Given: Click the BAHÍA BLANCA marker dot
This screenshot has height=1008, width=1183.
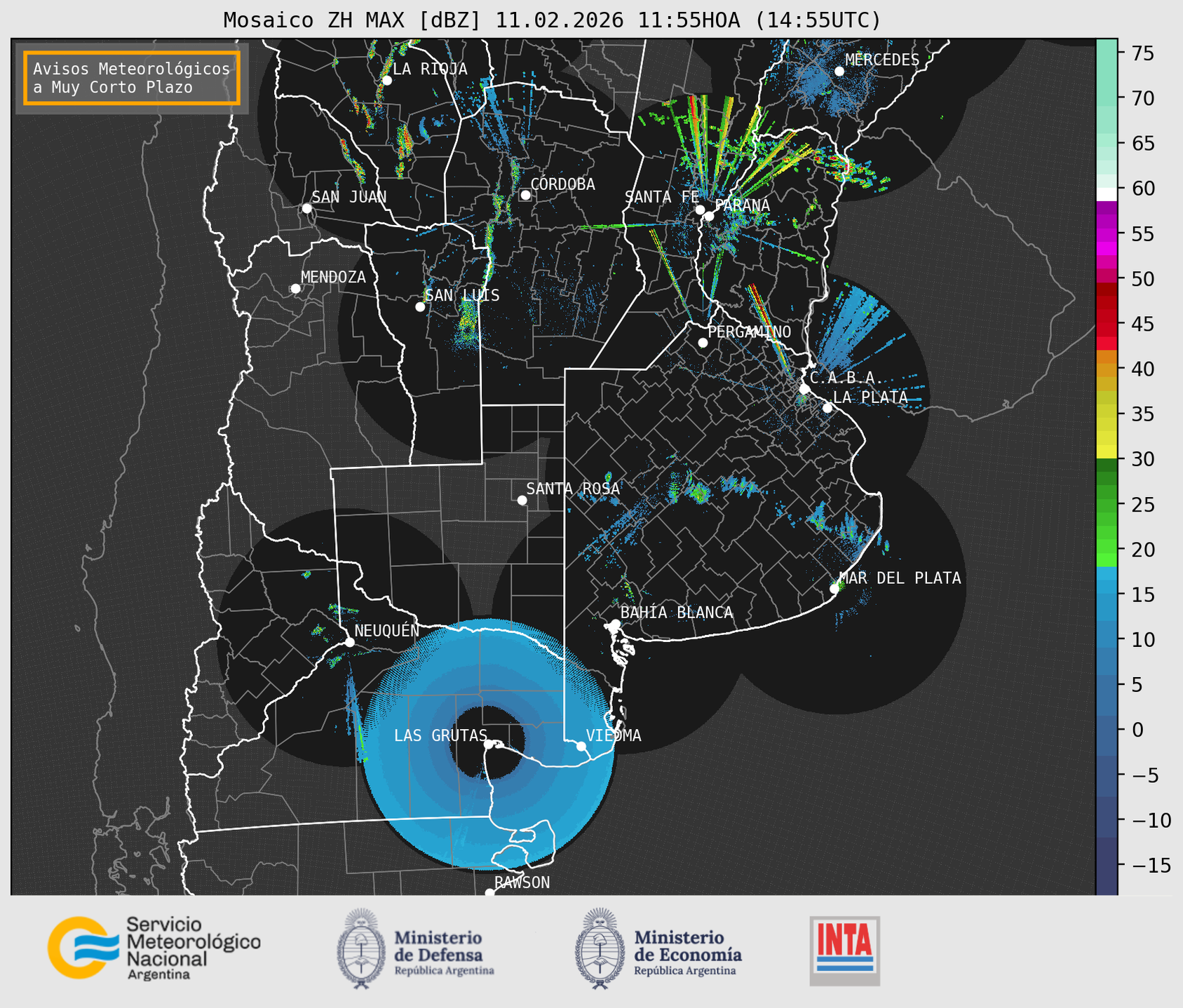Looking at the screenshot, I should pos(615,624).
